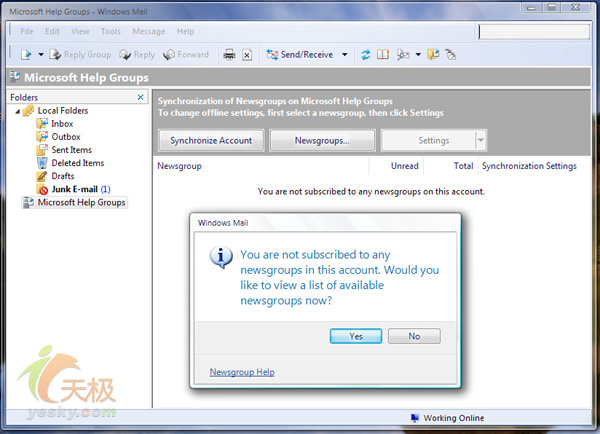
Task: Open the Sent Items folder
Action: click(x=72, y=150)
